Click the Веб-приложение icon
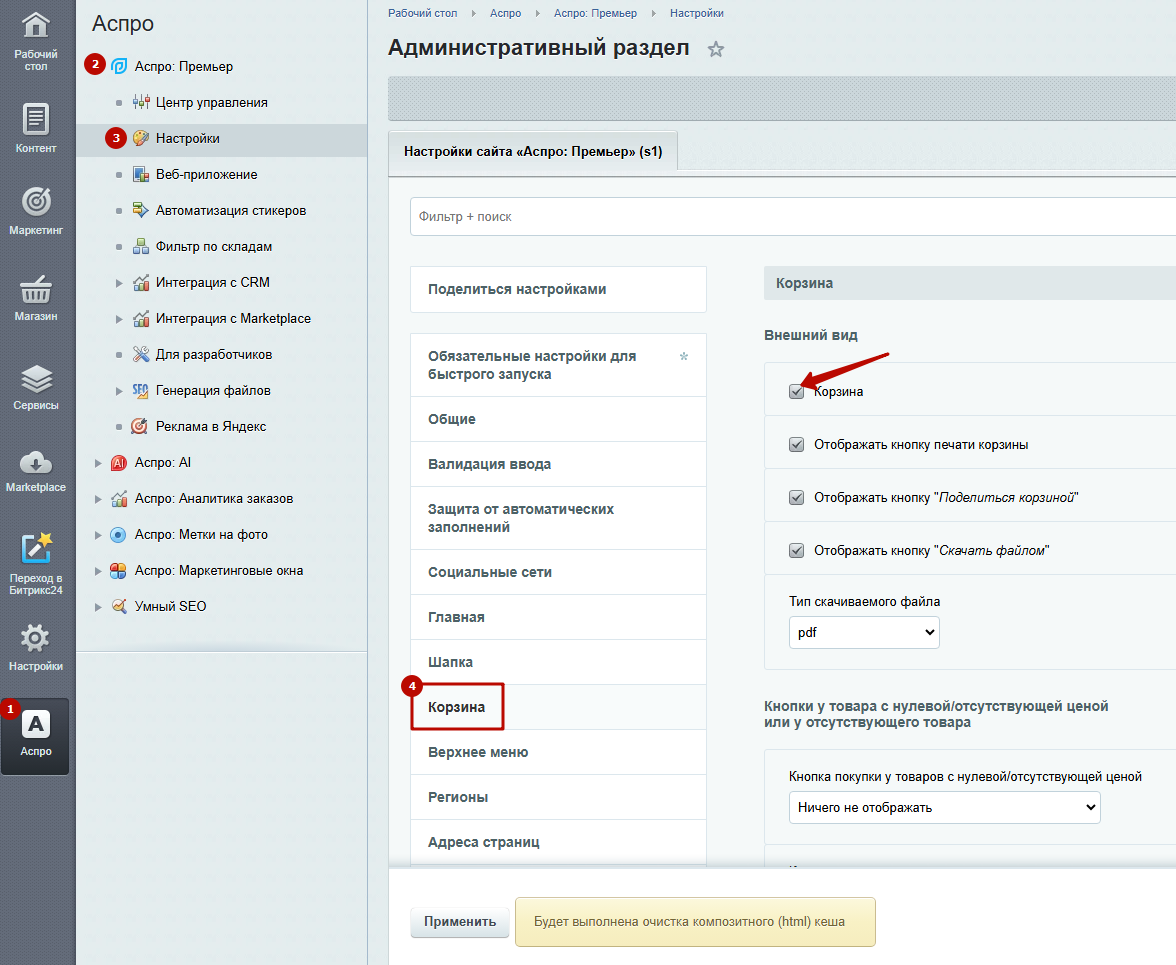This screenshot has height=965, width=1176. pos(141,174)
